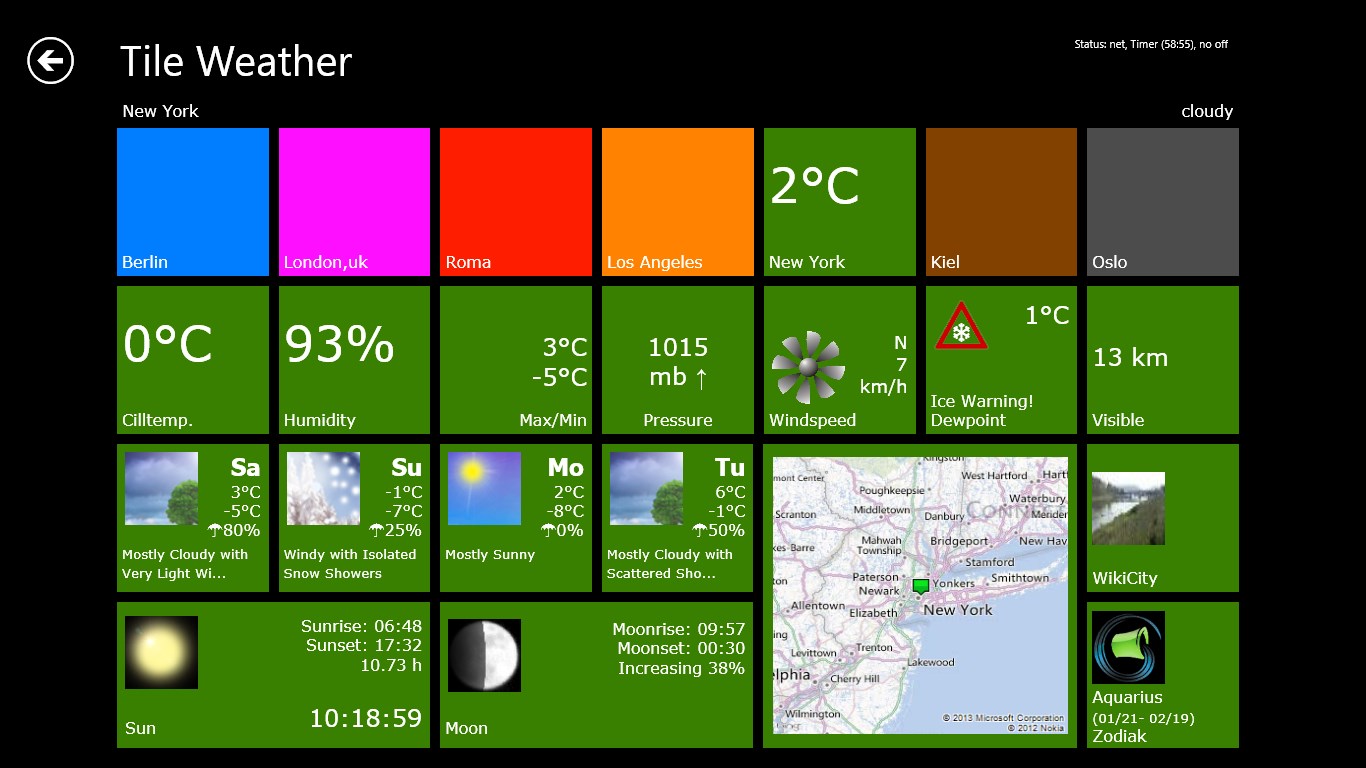Open the 93% Humidity tile
This screenshot has height=768, width=1366.
pyautogui.click(x=354, y=360)
